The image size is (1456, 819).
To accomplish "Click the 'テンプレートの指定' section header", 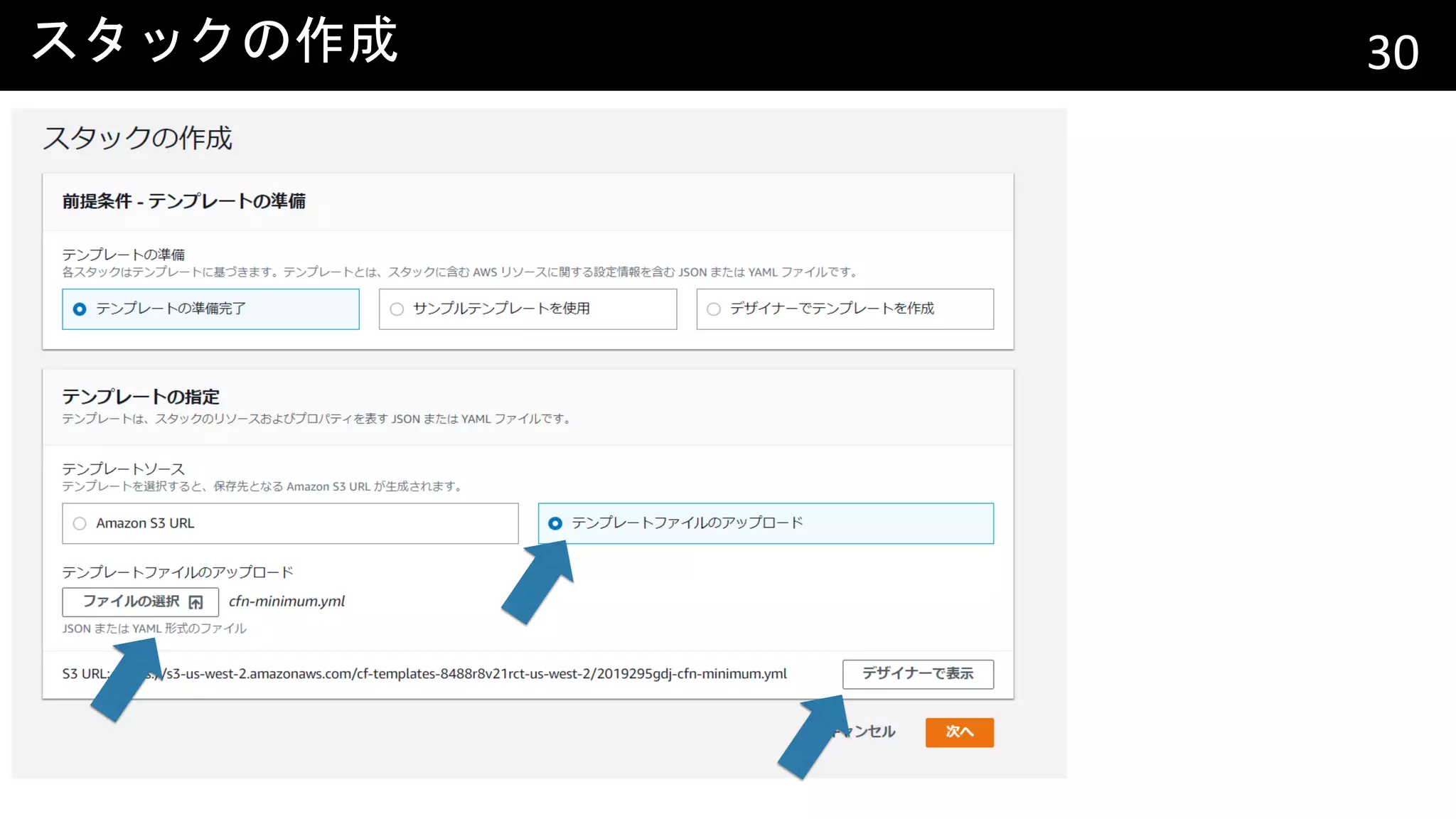I will coord(141,397).
